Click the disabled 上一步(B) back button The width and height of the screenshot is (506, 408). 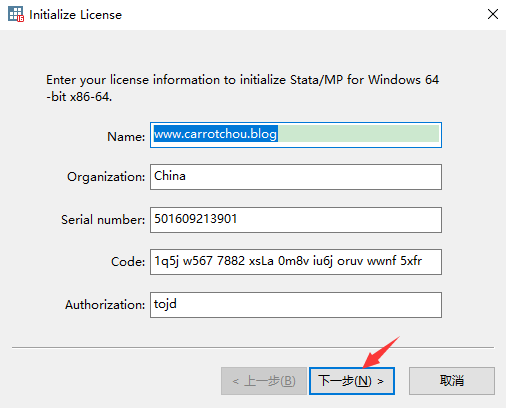pos(264,381)
